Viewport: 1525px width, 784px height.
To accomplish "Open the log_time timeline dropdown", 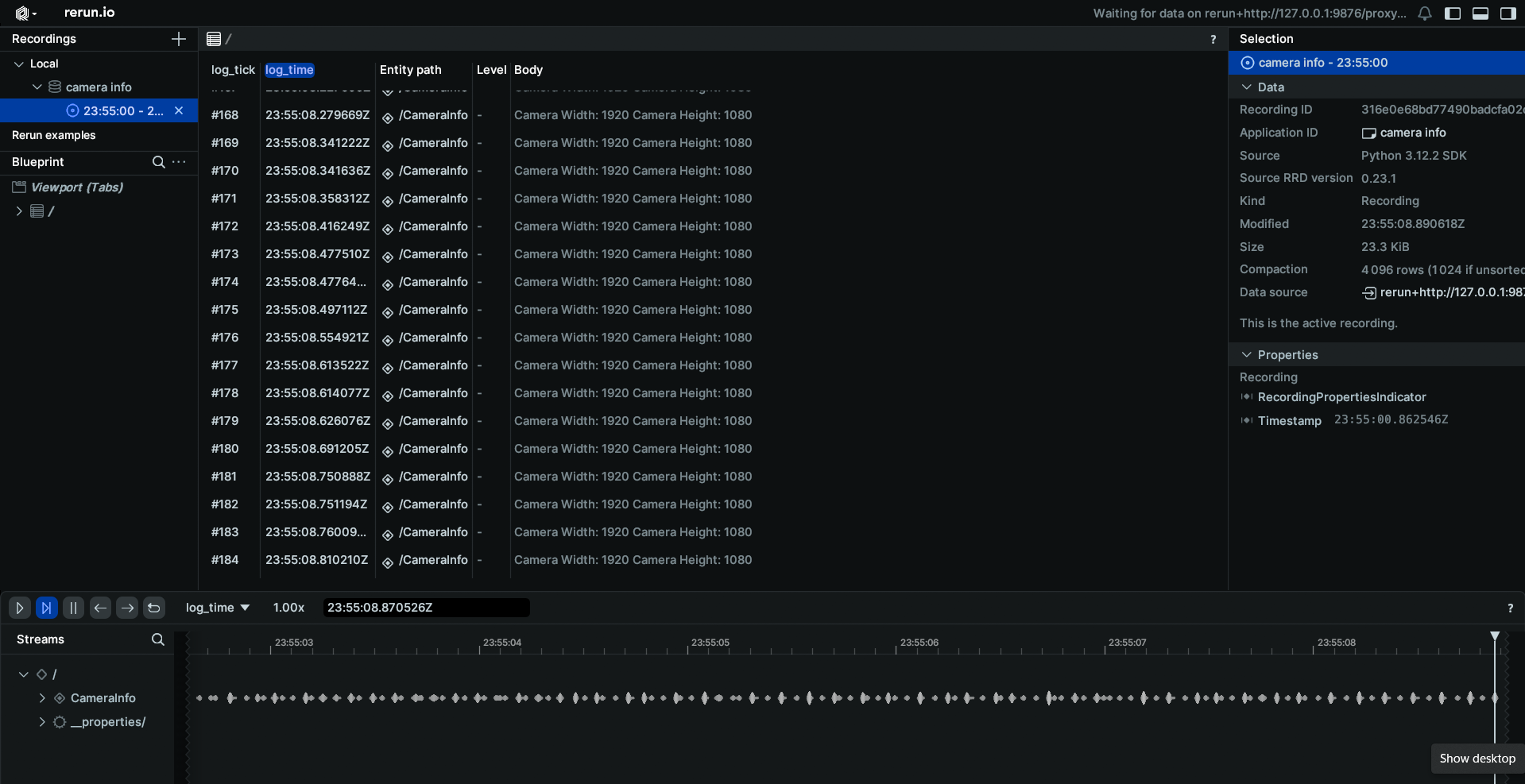I will tap(216, 608).
